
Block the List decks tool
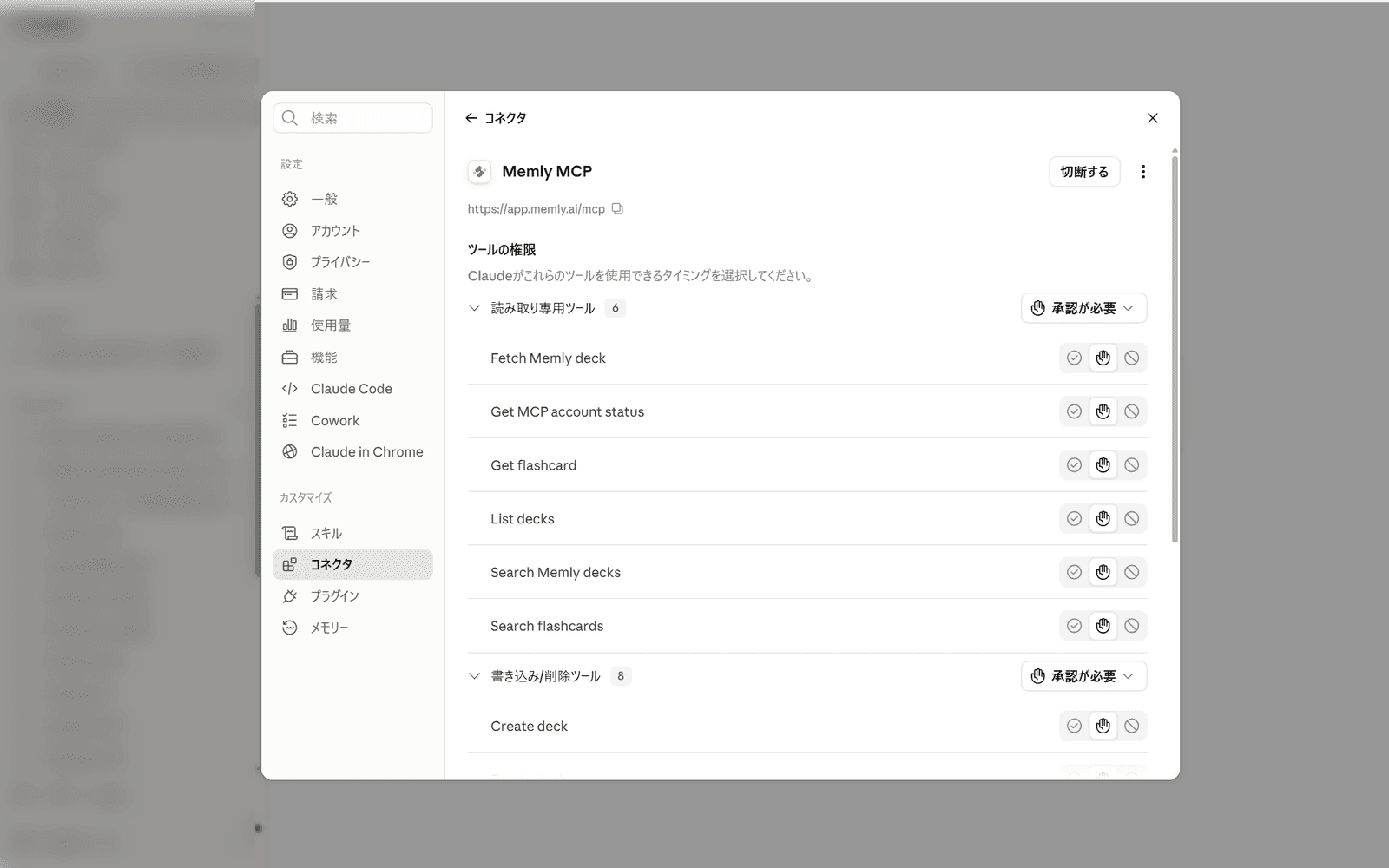[x=1131, y=519]
